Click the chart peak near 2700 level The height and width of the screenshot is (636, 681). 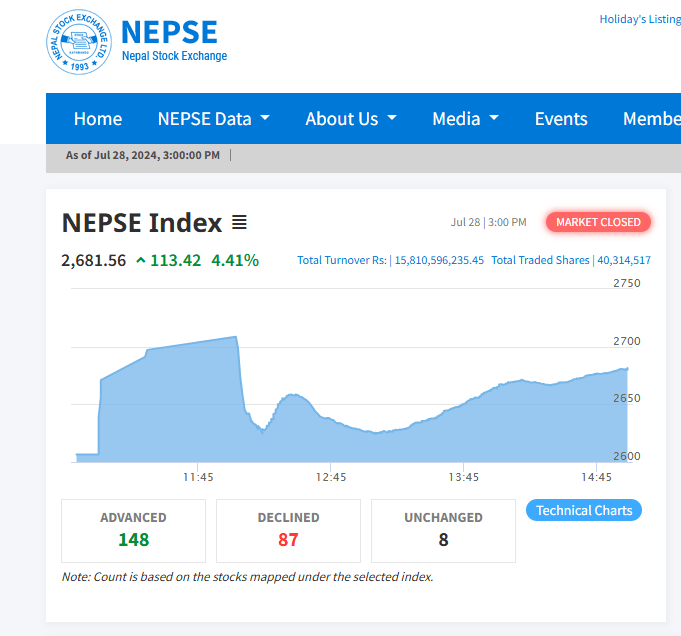click(236, 337)
